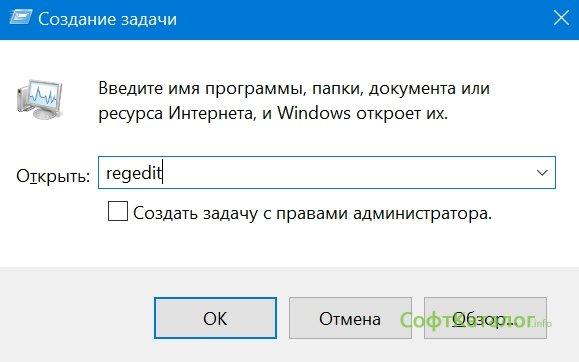Image resolution: width=579 pixels, height=362 pixels.
Task: Click the word Windows in the description
Action: 314,113
